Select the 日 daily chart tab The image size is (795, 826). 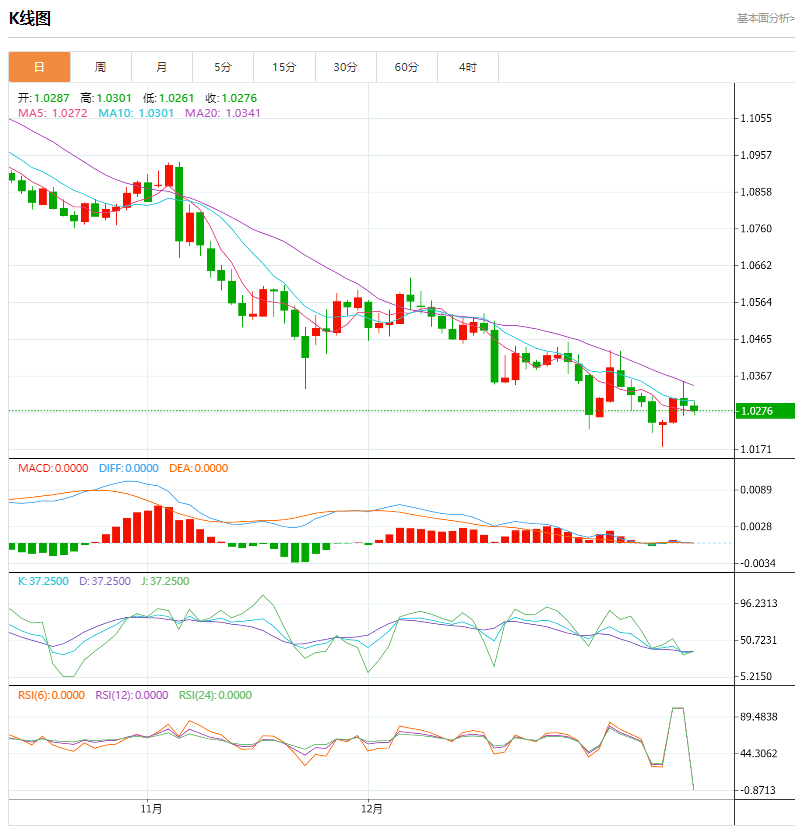point(39,67)
